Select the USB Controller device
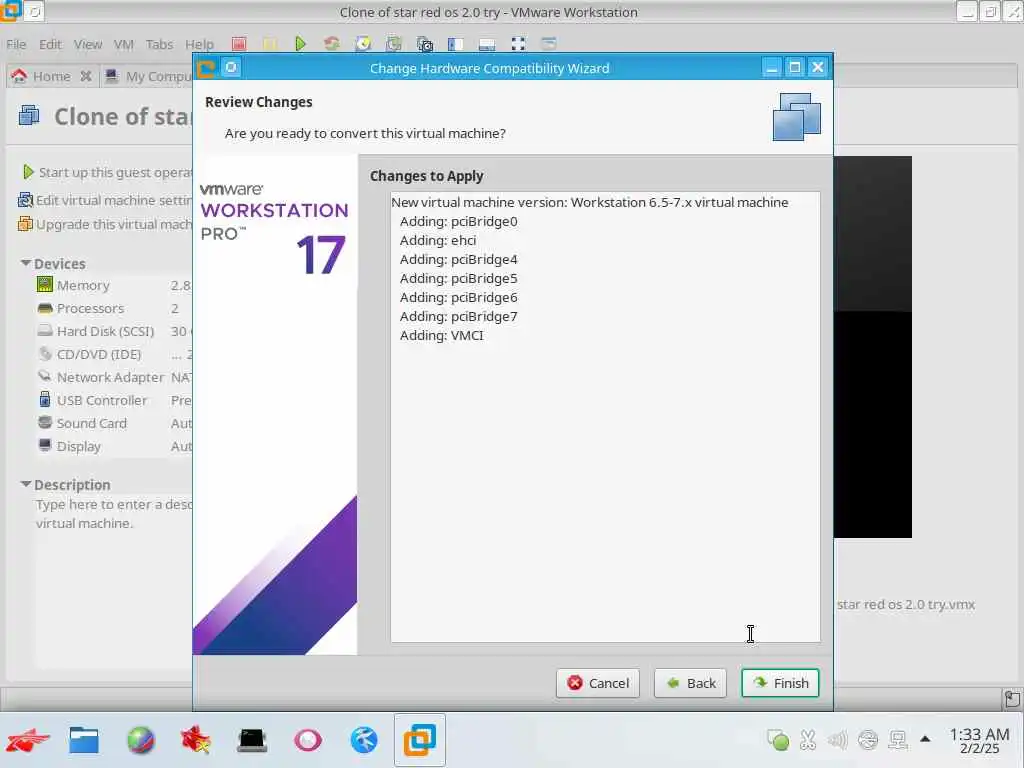Image resolution: width=1024 pixels, height=768 pixels. [x=114, y=400]
